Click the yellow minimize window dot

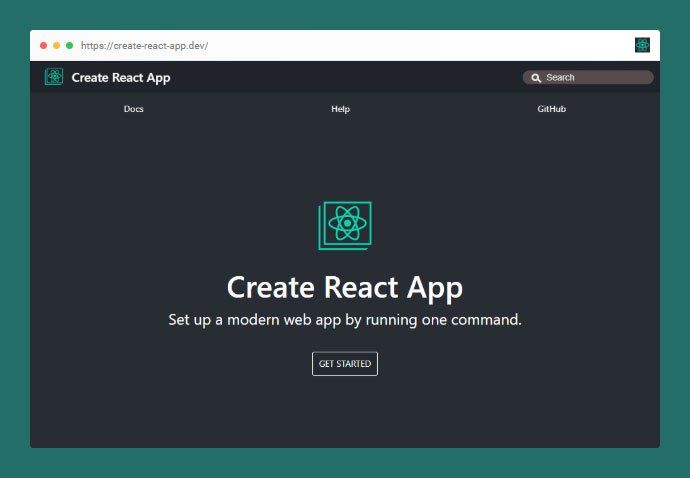56,45
